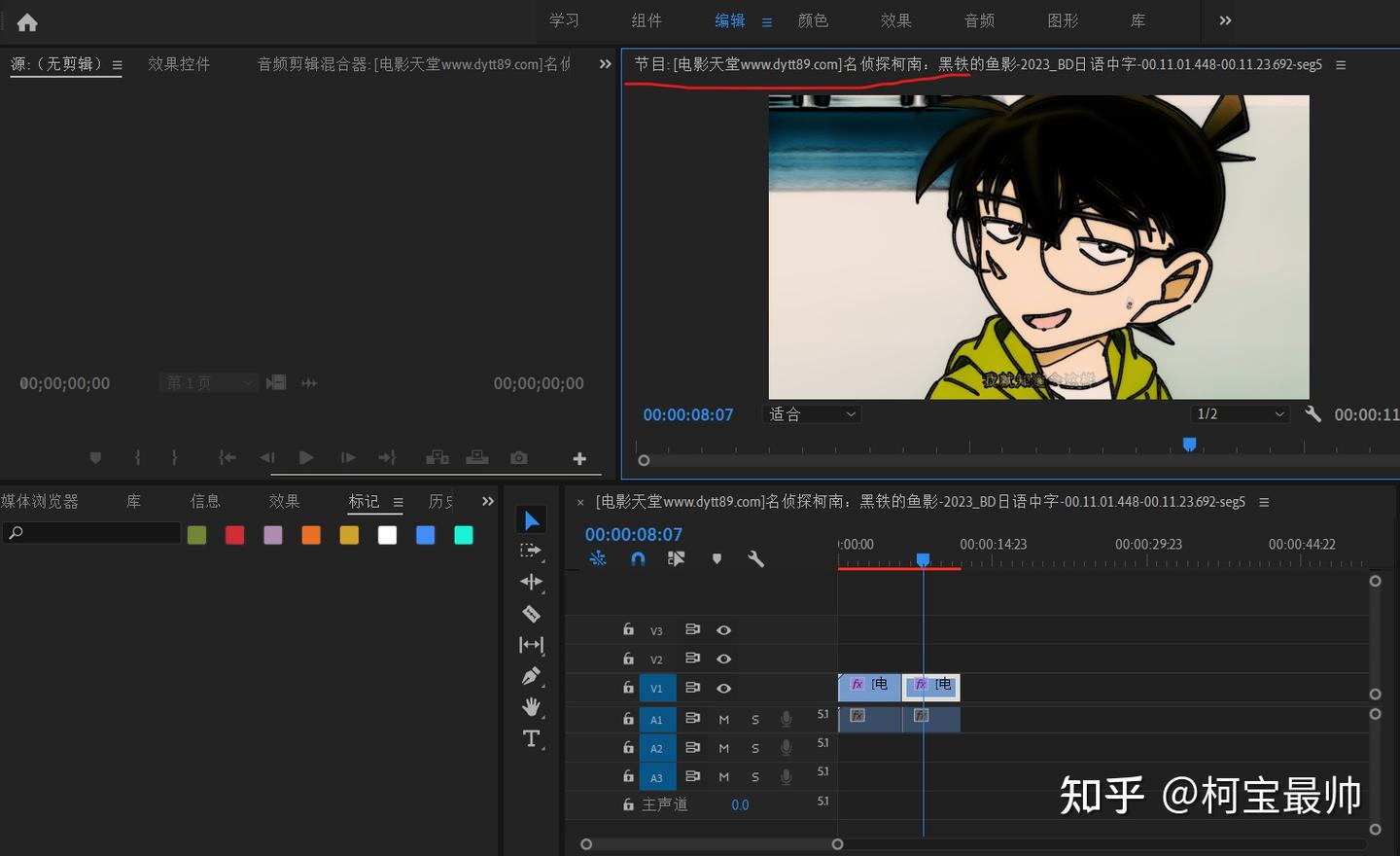This screenshot has height=856, width=1400.
Task: Mark In point in Source monitor
Action: (x=137, y=457)
